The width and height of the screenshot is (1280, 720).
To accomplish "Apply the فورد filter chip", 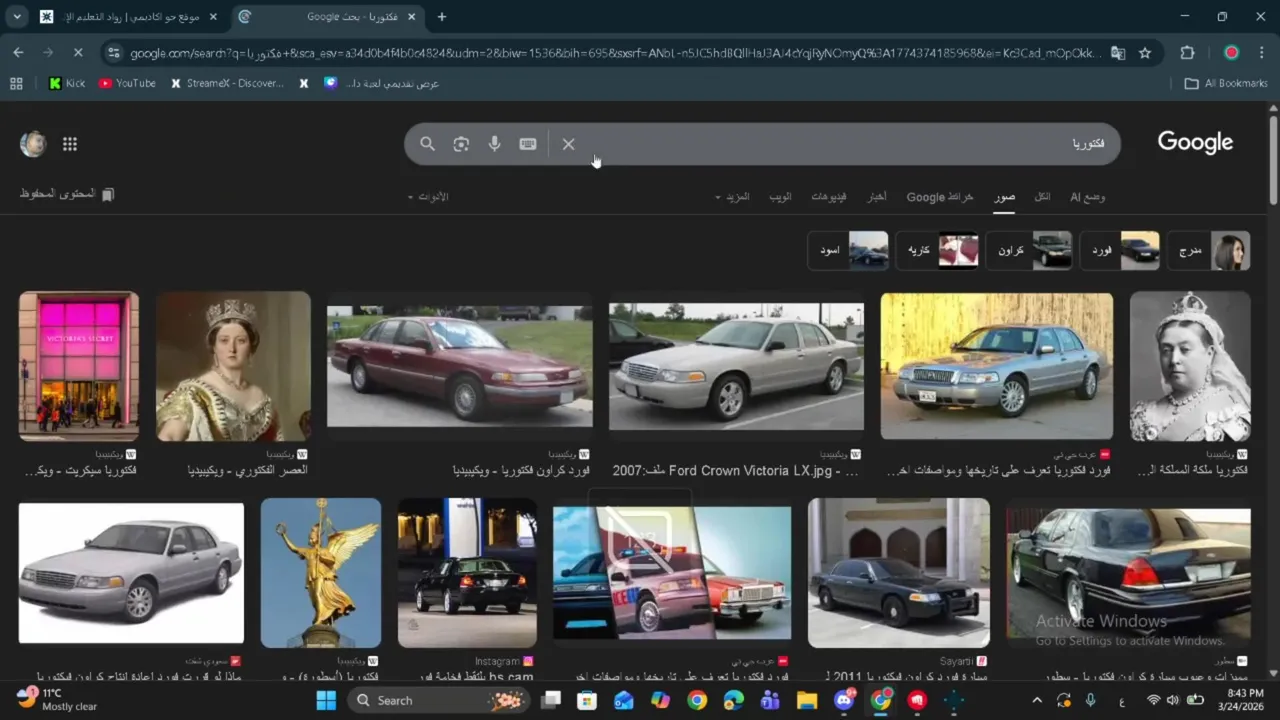I will click(x=1120, y=251).
